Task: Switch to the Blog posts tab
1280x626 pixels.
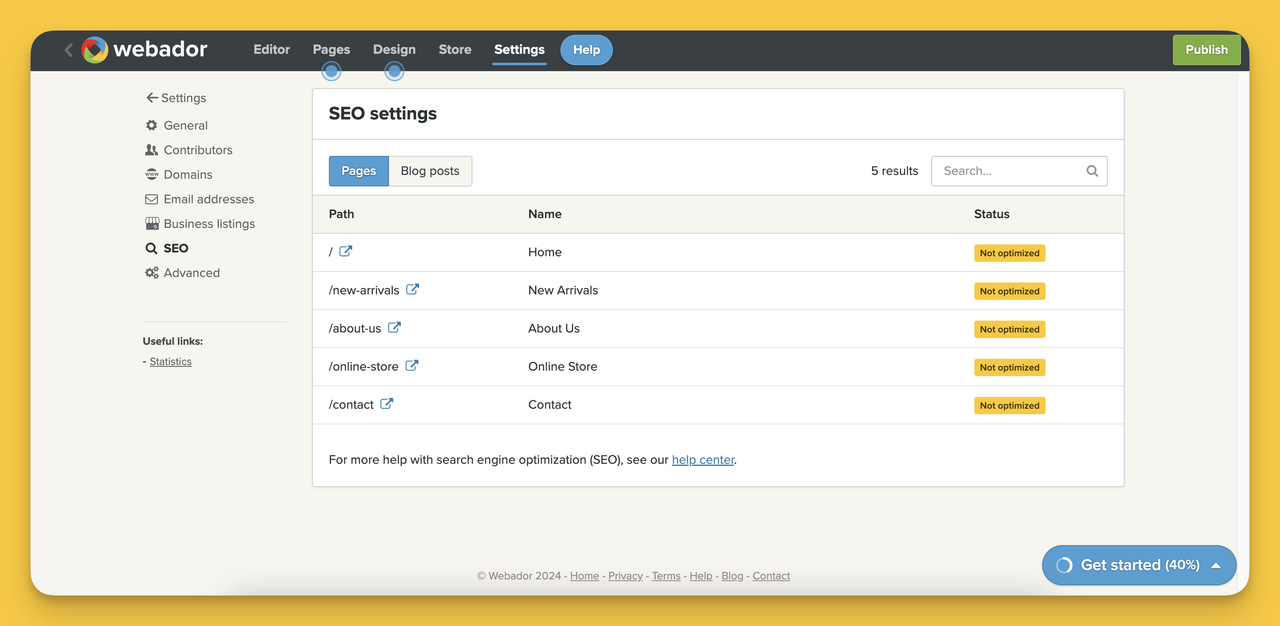Action: pos(430,171)
